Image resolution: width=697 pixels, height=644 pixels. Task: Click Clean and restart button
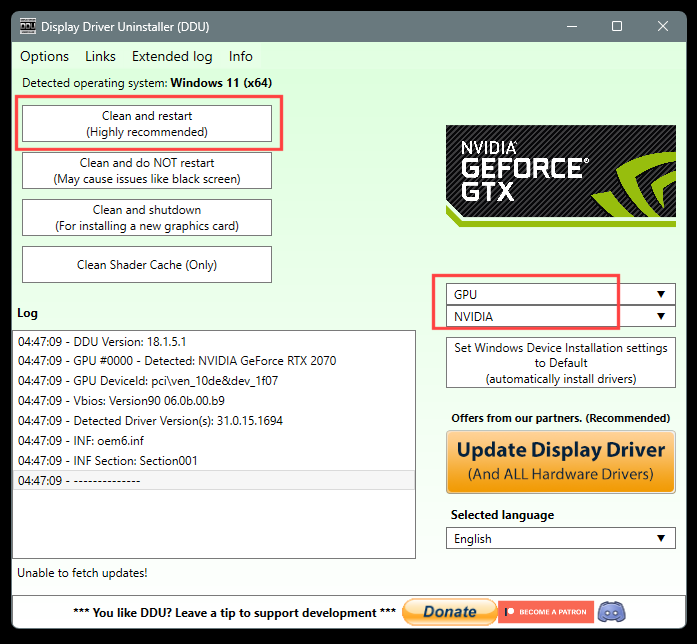tap(147, 124)
